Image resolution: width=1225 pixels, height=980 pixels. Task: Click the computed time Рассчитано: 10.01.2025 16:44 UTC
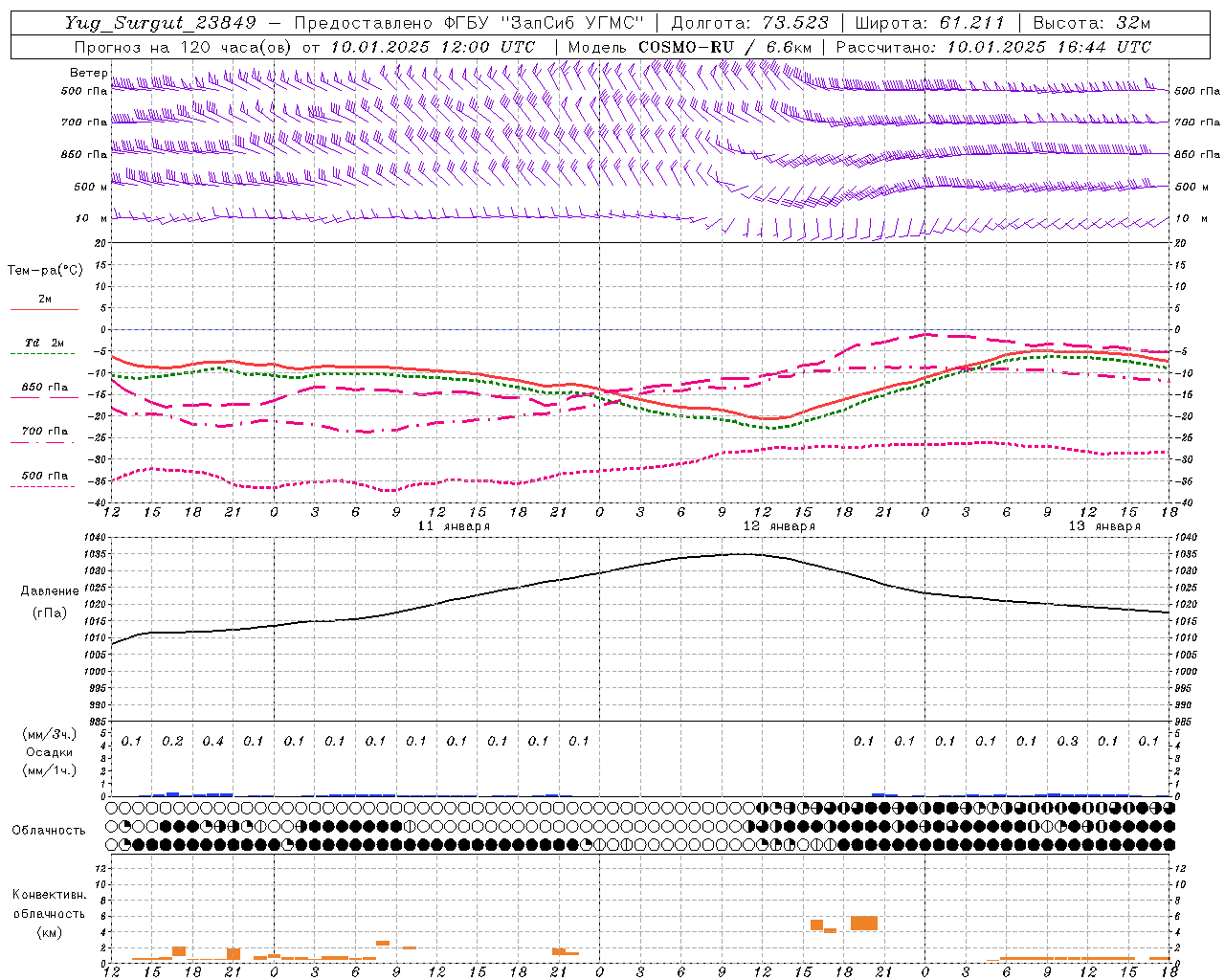point(993,47)
